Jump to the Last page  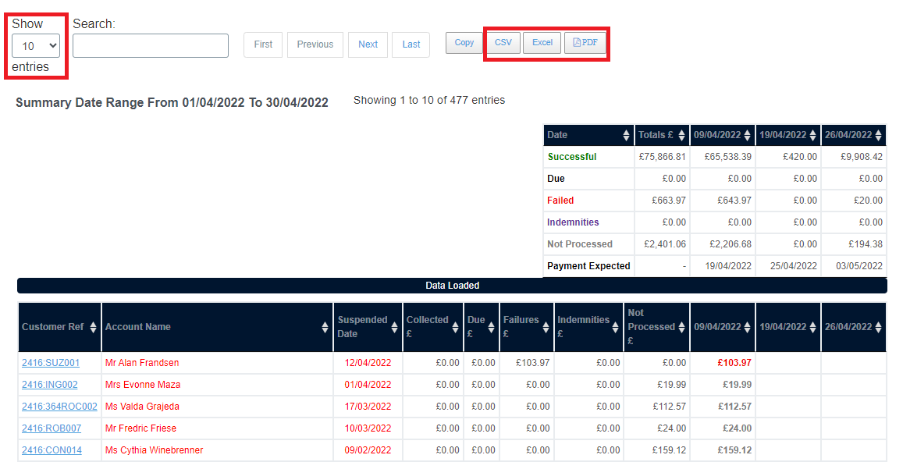[411, 45]
